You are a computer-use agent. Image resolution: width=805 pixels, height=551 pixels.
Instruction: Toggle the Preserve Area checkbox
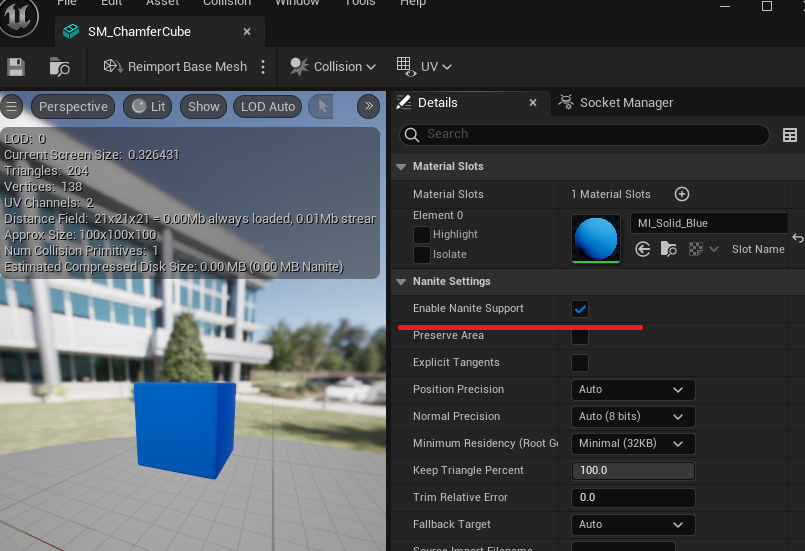[x=580, y=336]
